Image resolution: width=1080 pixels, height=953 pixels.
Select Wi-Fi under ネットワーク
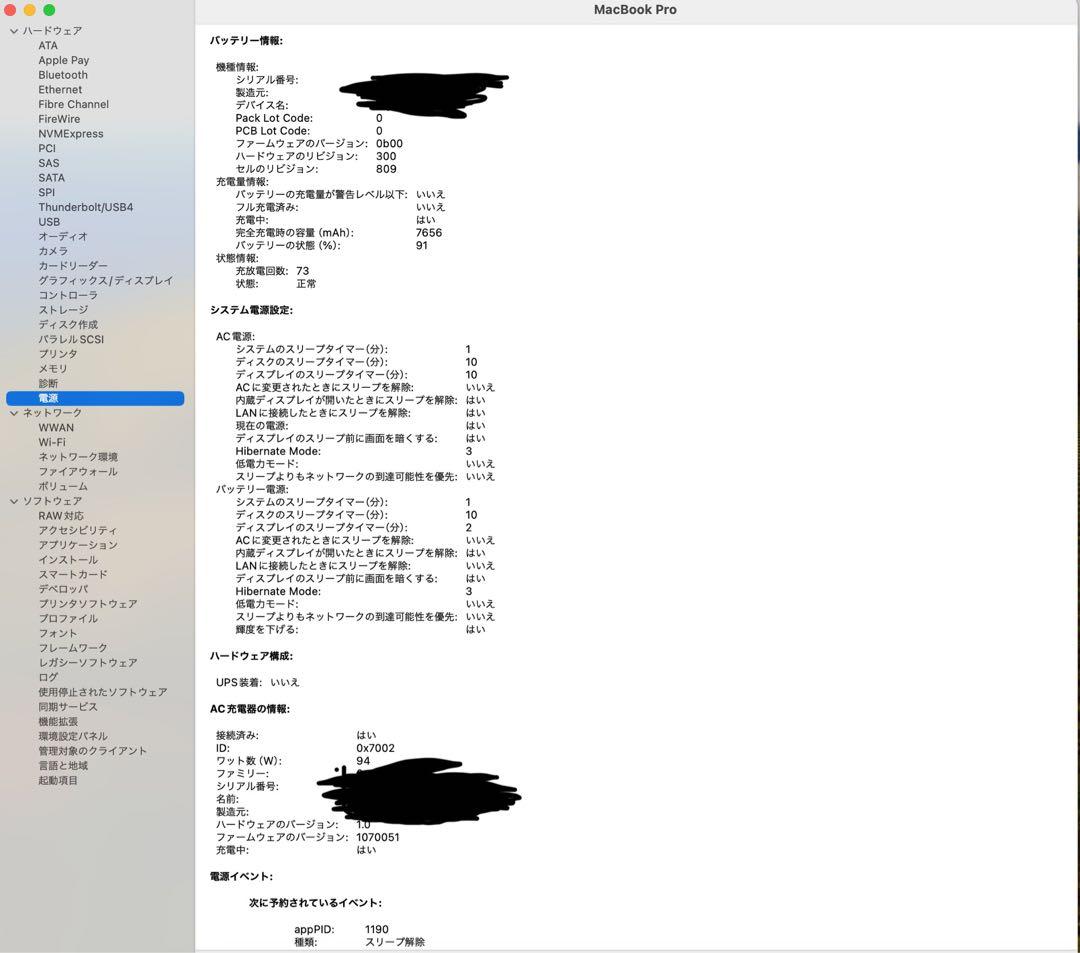pos(54,442)
